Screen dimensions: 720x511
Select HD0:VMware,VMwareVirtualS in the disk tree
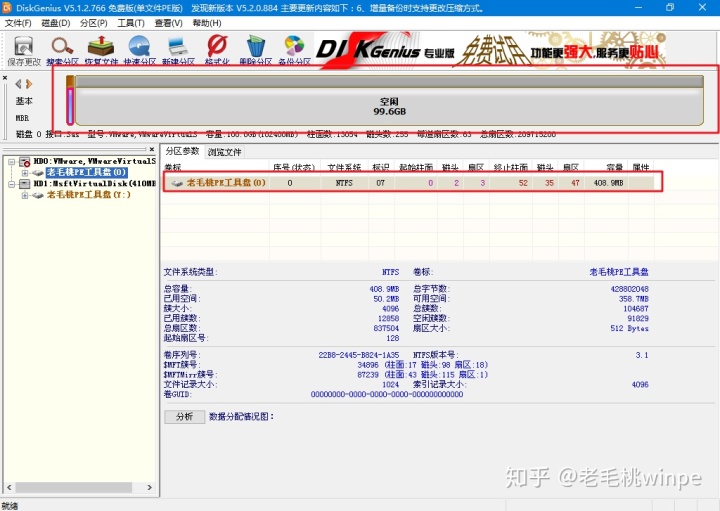click(95, 161)
